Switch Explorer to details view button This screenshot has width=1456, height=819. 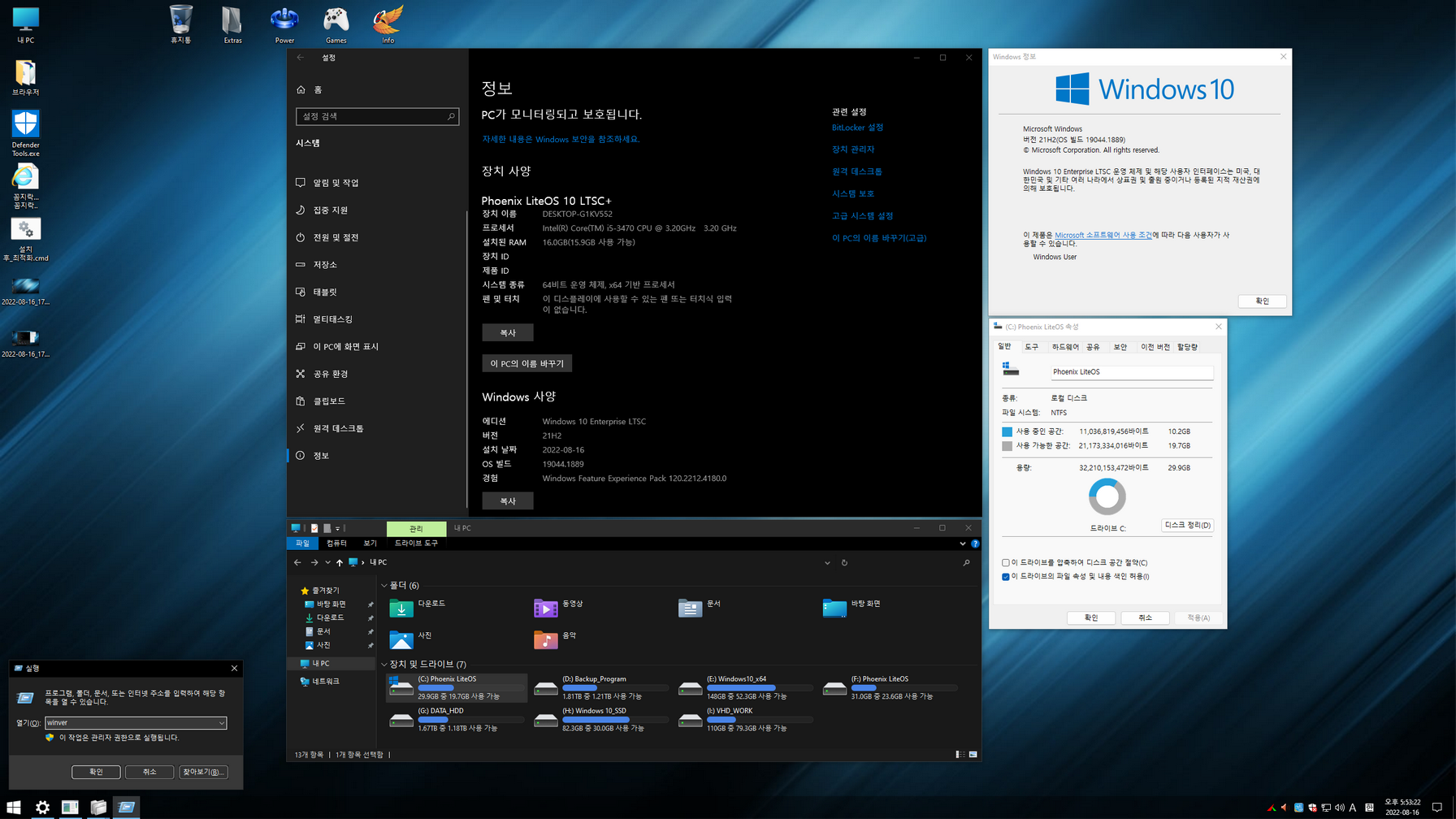point(960,755)
